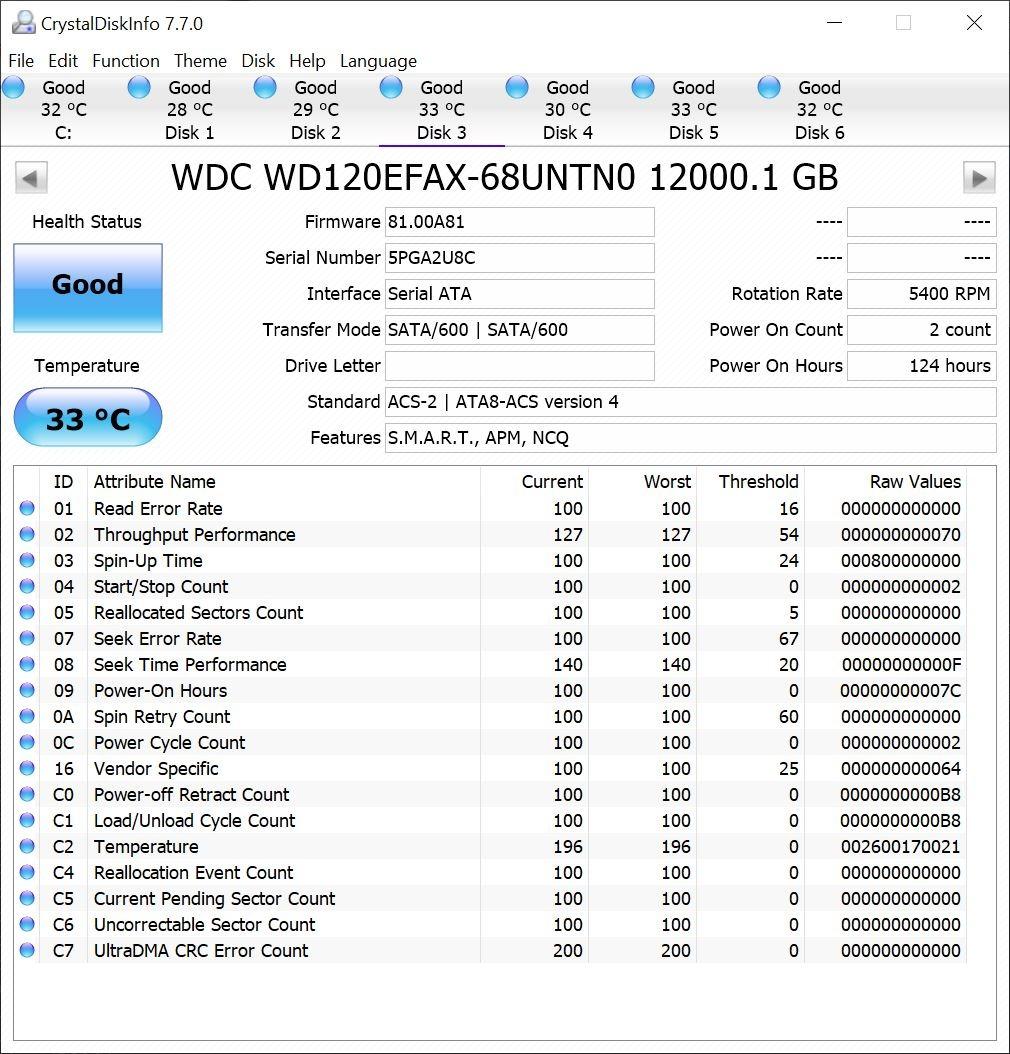Viewport: 1010px width, 1054px height.
Task: Click status orb for Uncorrectable Sector Count
Action: (27, 924)
